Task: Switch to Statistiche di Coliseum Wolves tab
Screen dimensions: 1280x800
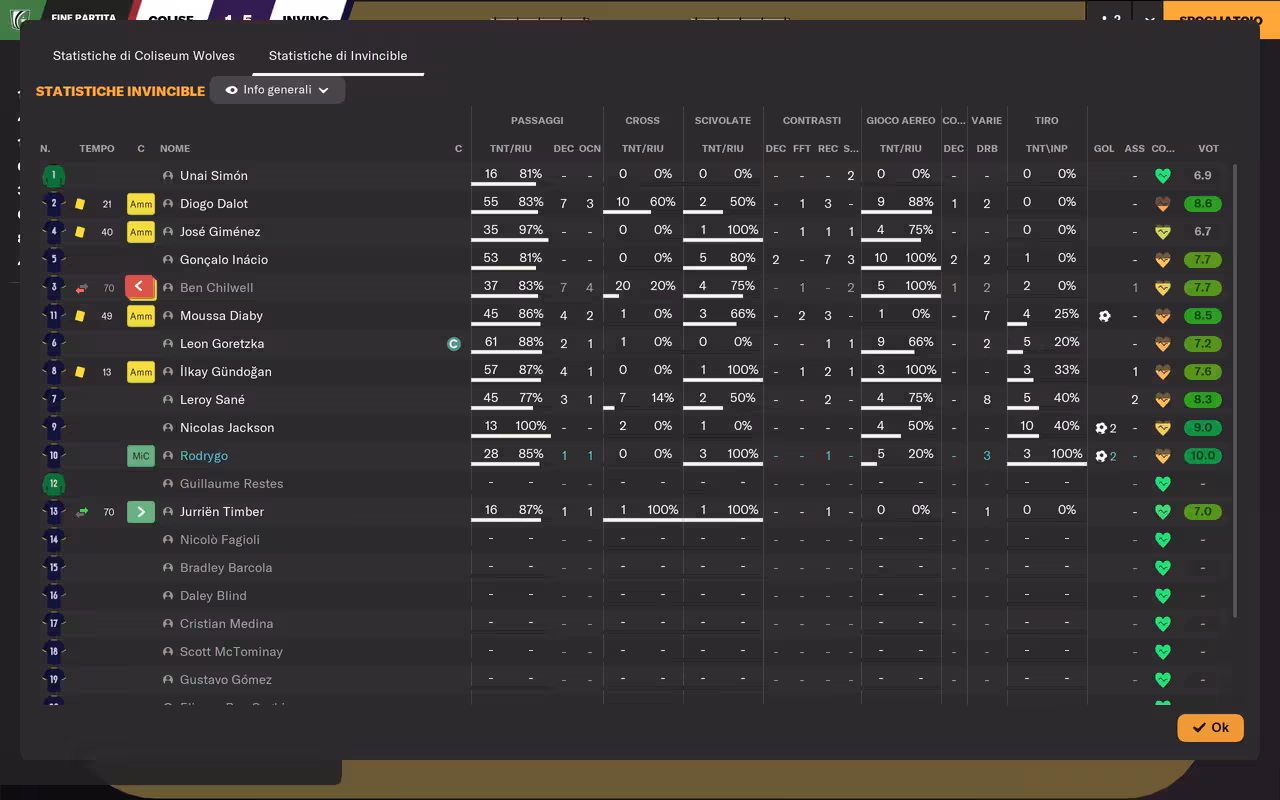Action: point(144,56)
